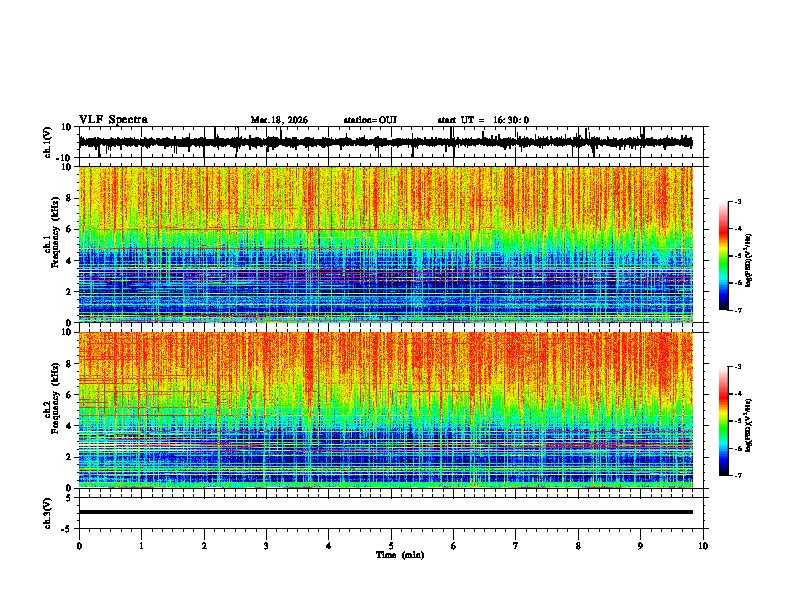Click the ch.1 voltage waveform trace

385,142
